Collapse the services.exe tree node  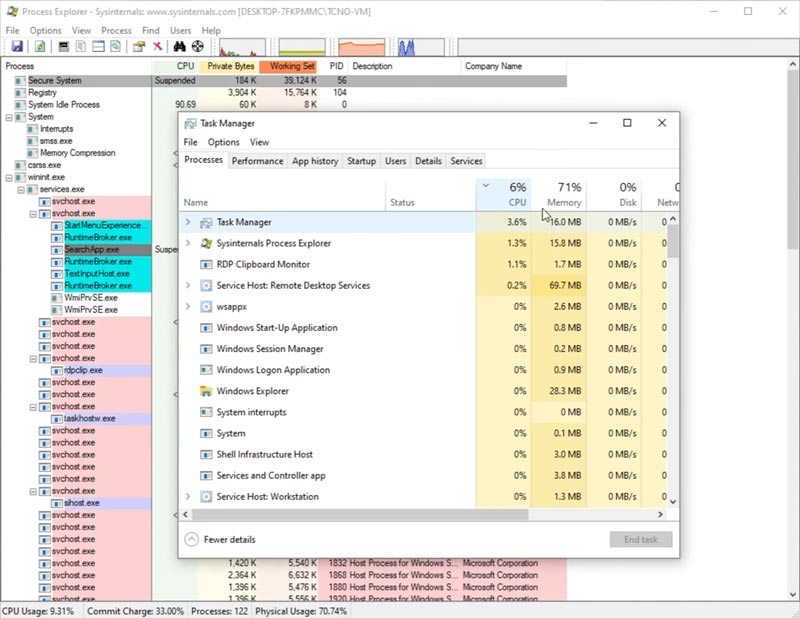21,190
